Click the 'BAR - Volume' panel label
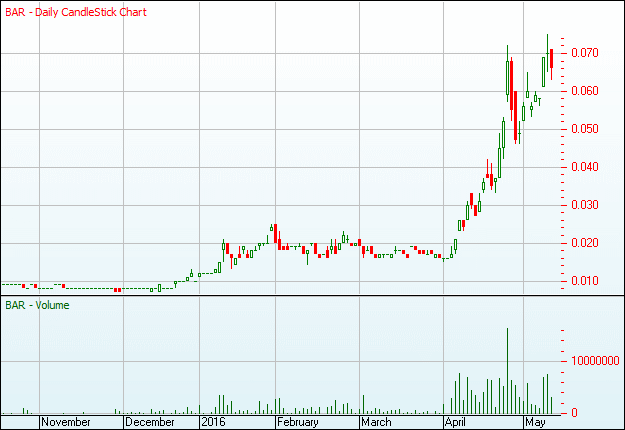 pyautogui.click(x=37, y=305)
